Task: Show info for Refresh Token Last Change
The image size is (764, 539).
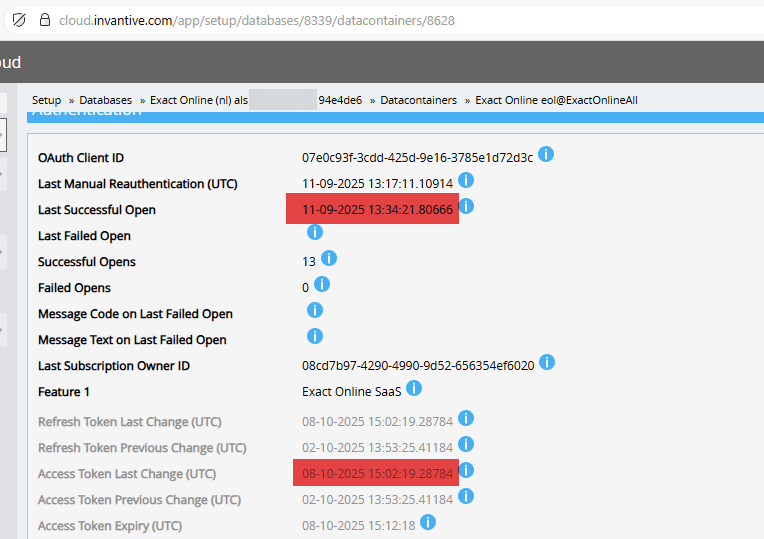Action: click(466, 419)
